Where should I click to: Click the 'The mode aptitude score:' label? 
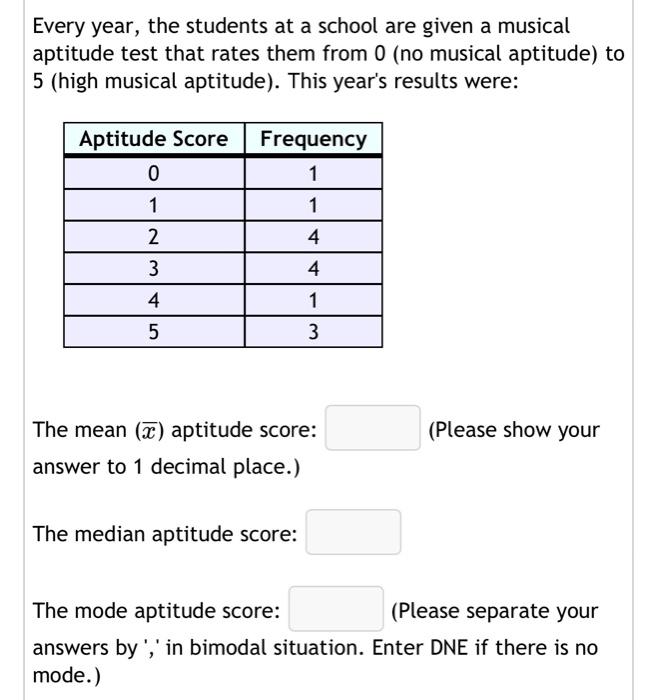[156, 611]
